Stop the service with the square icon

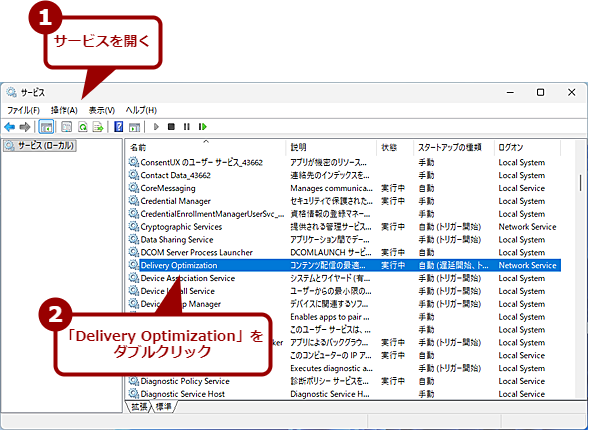tap(171, 127)
